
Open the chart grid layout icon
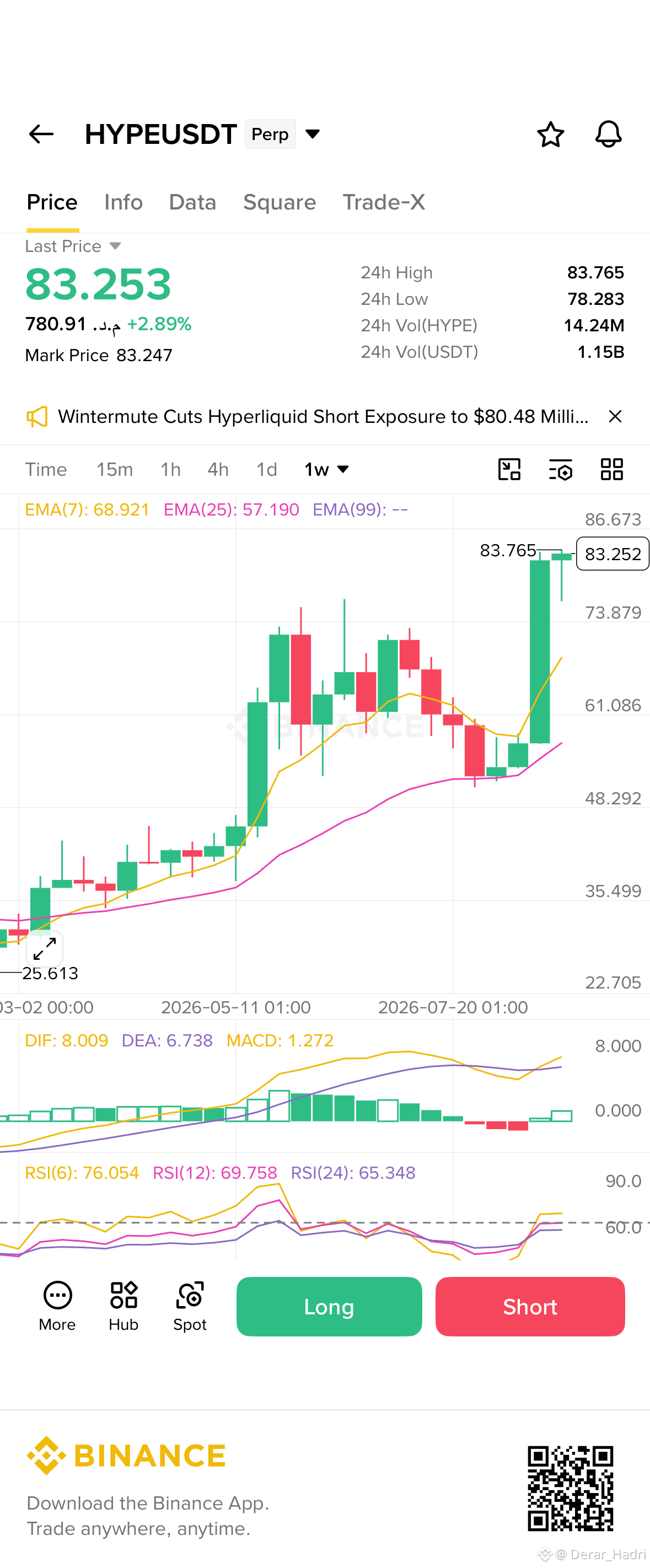coord(611,469)
